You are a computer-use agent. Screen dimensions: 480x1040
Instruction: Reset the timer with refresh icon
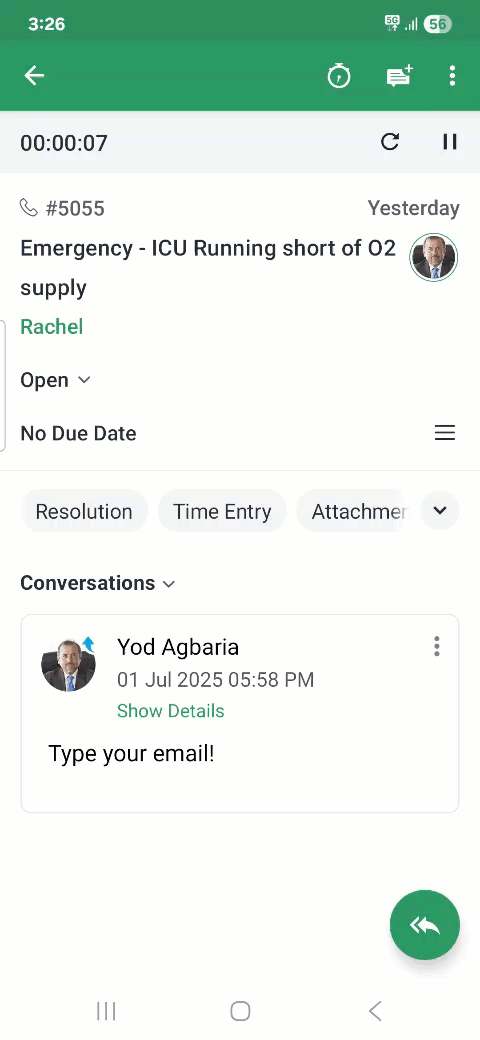pyautogui.click(x=390, y=141)
